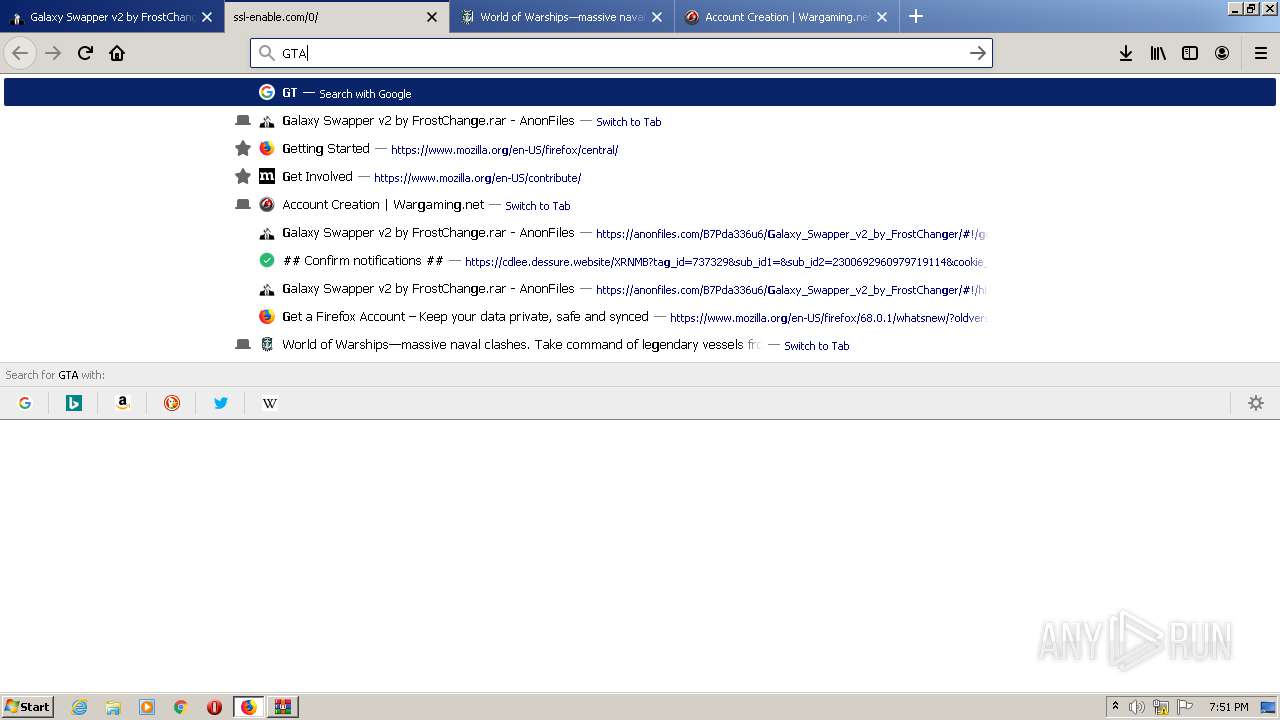Click the network tray icon
This screenshot has width=1280, height=720.
coord(1161,707)
